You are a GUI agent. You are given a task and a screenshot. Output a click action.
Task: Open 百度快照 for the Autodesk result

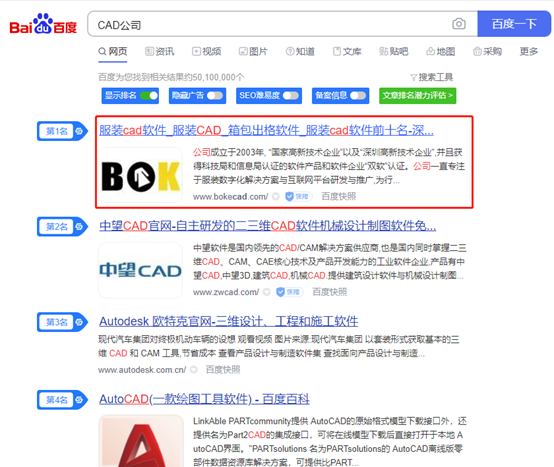click(223, 370)
